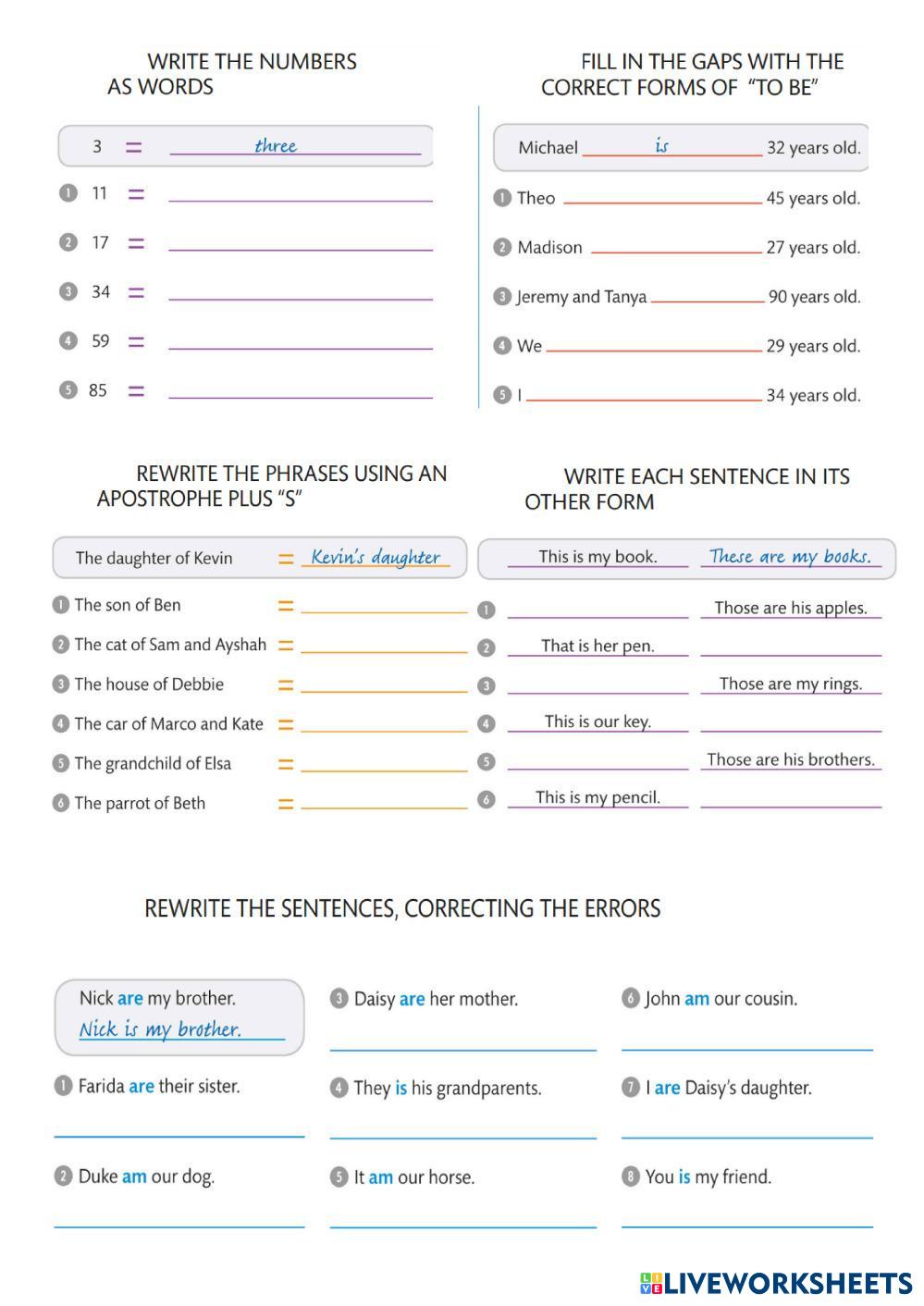Click the answer line under 'You is my friend.'
The height and width of the screenshot is (1306, 924).
point(746,1217)
